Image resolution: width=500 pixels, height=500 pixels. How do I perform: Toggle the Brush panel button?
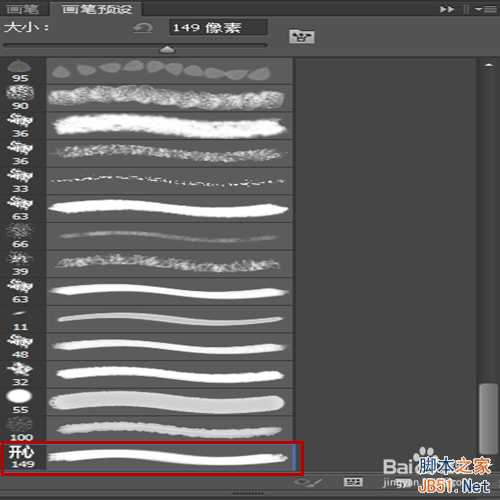tap(302, 37)
